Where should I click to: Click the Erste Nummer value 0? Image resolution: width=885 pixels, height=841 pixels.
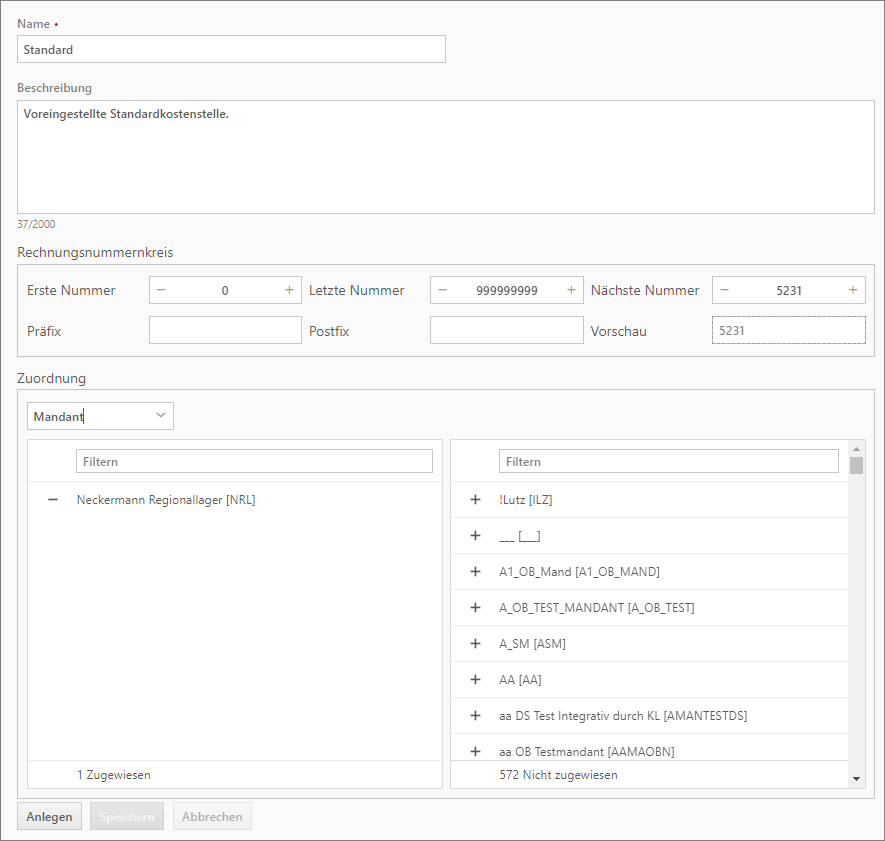coord(225,290)
